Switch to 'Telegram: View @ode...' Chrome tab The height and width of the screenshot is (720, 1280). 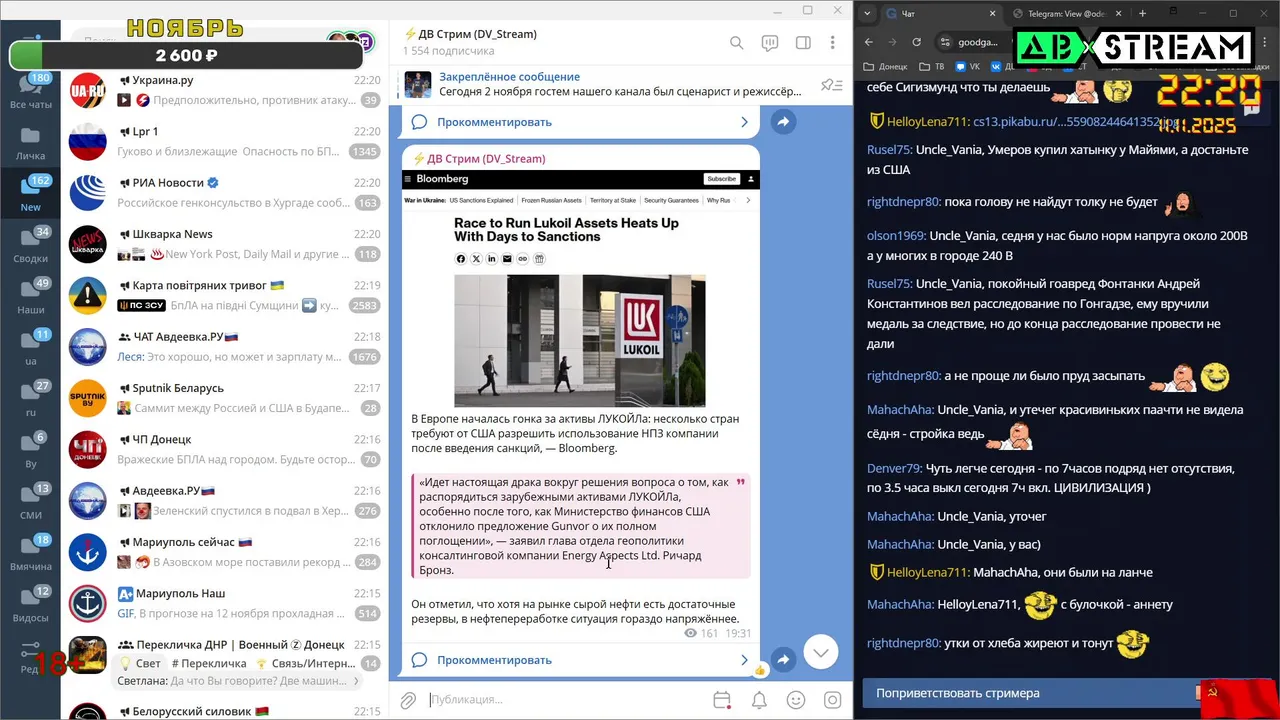point(1066,13)
